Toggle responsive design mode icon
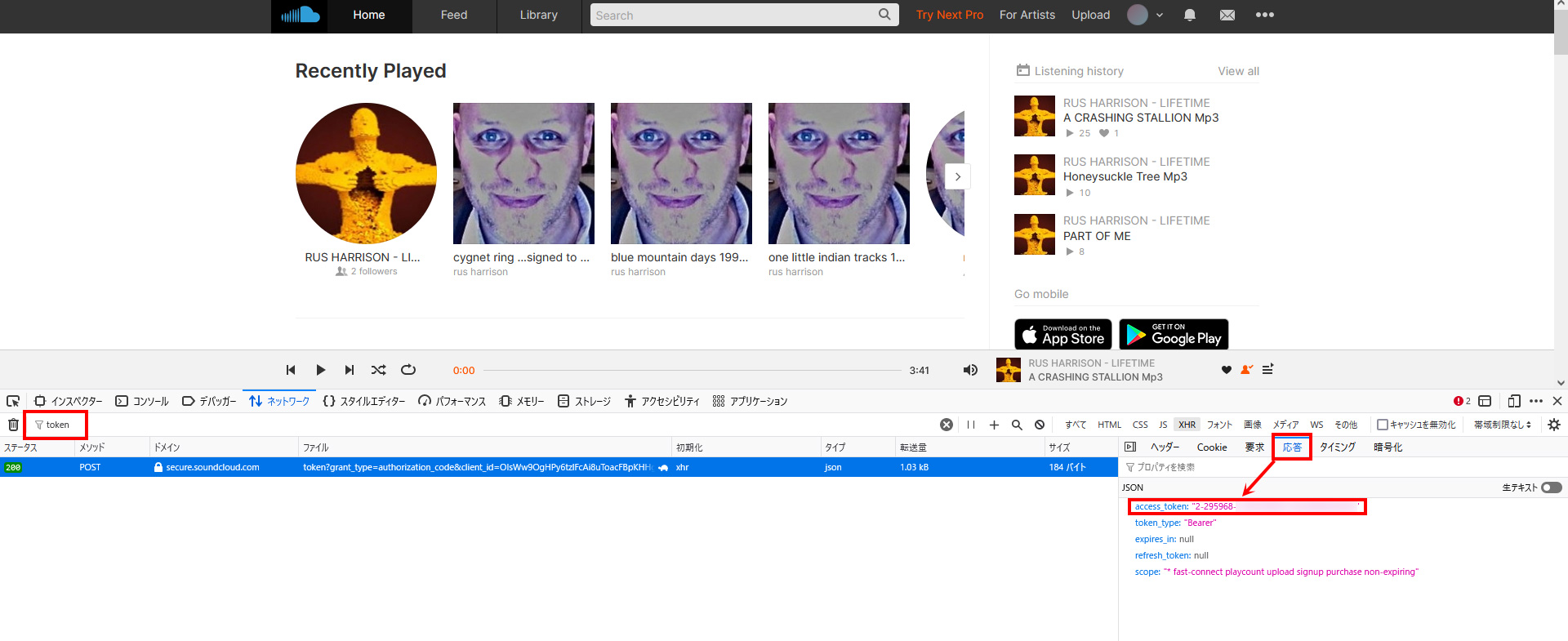The height and width of the screenshot is (641, 1568). (x=1514, y=401)
